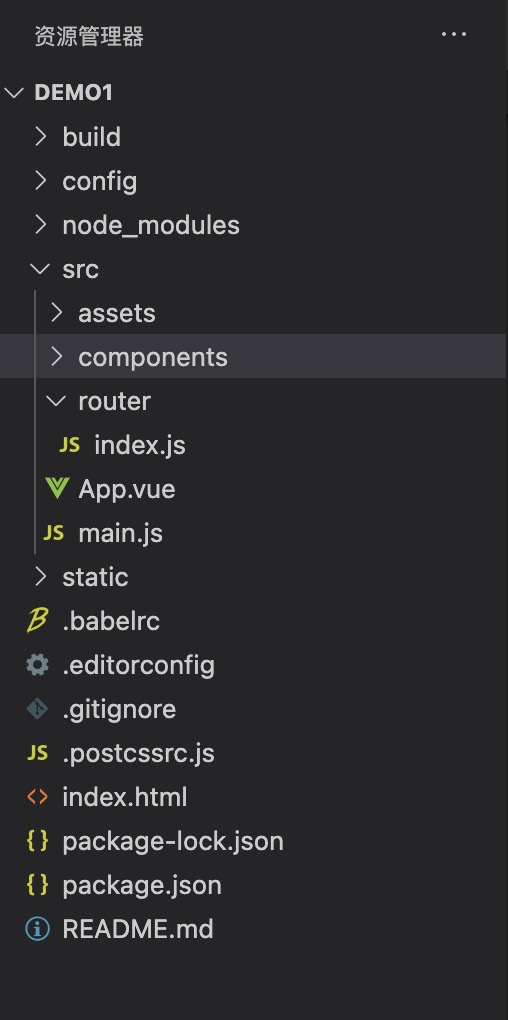508x1020 pixels.
Task: Click the info icon next to README.md
Action: point(37,929)
